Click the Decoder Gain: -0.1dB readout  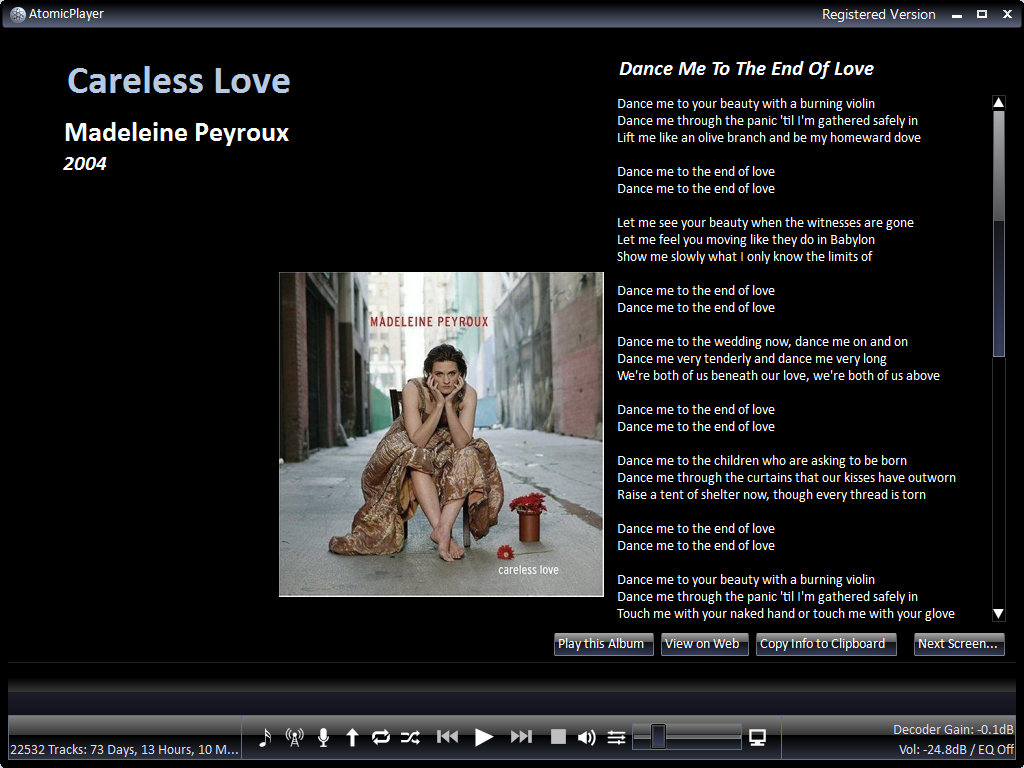[x=953, y=729]
